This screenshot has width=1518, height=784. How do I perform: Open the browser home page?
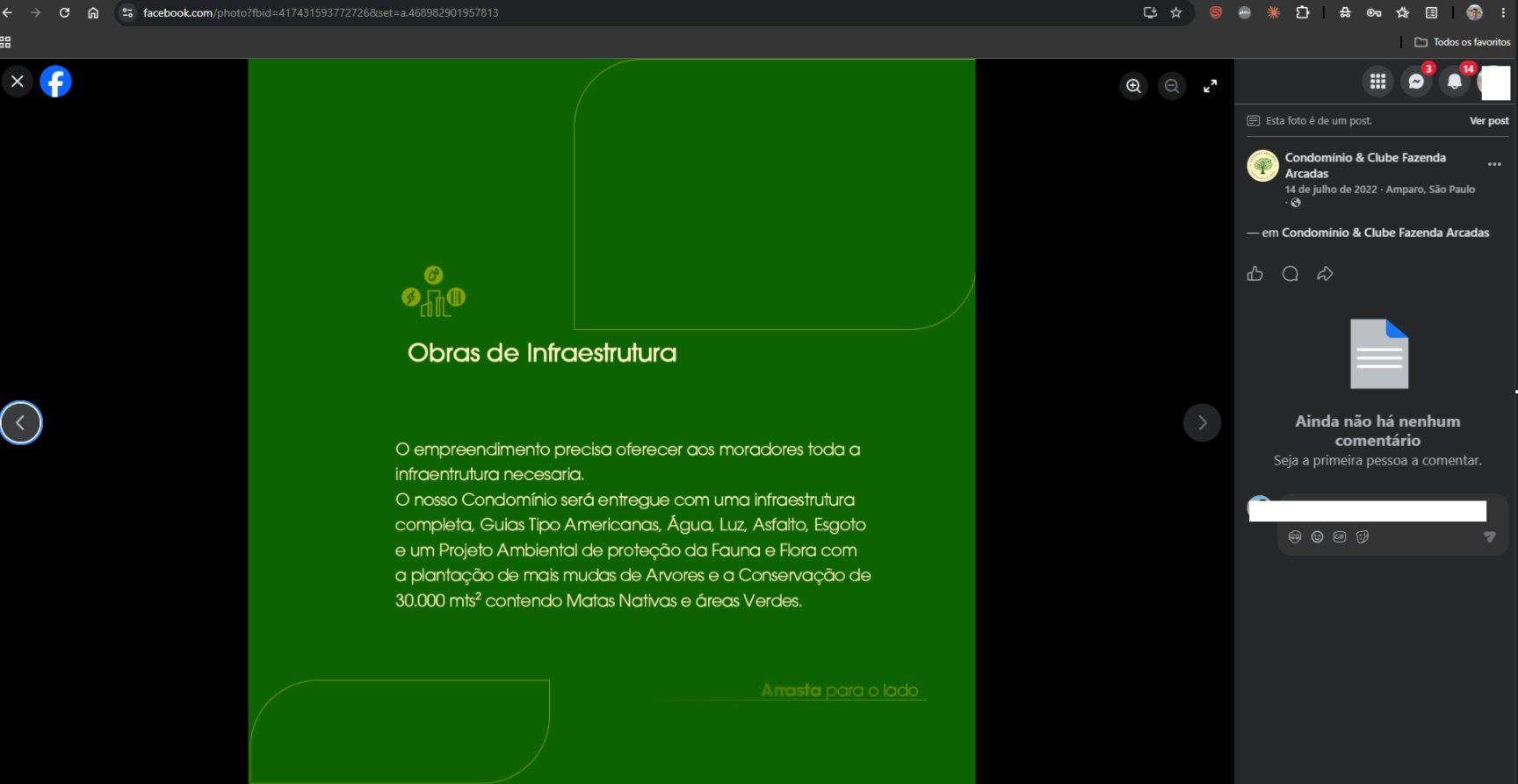point(93,12)
